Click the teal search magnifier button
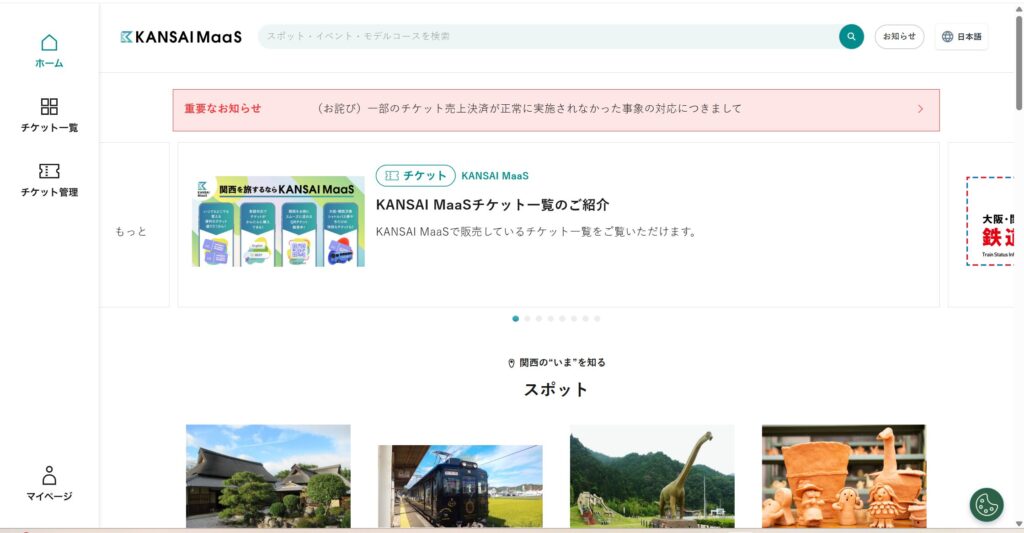The height and width of the screenshot is (533, 1024). tap(851, 37)
